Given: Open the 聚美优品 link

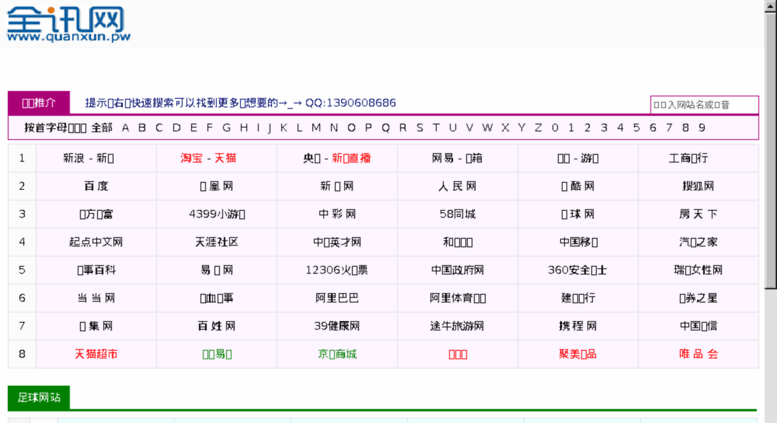Looking at the screenshot, I should 578,354.
